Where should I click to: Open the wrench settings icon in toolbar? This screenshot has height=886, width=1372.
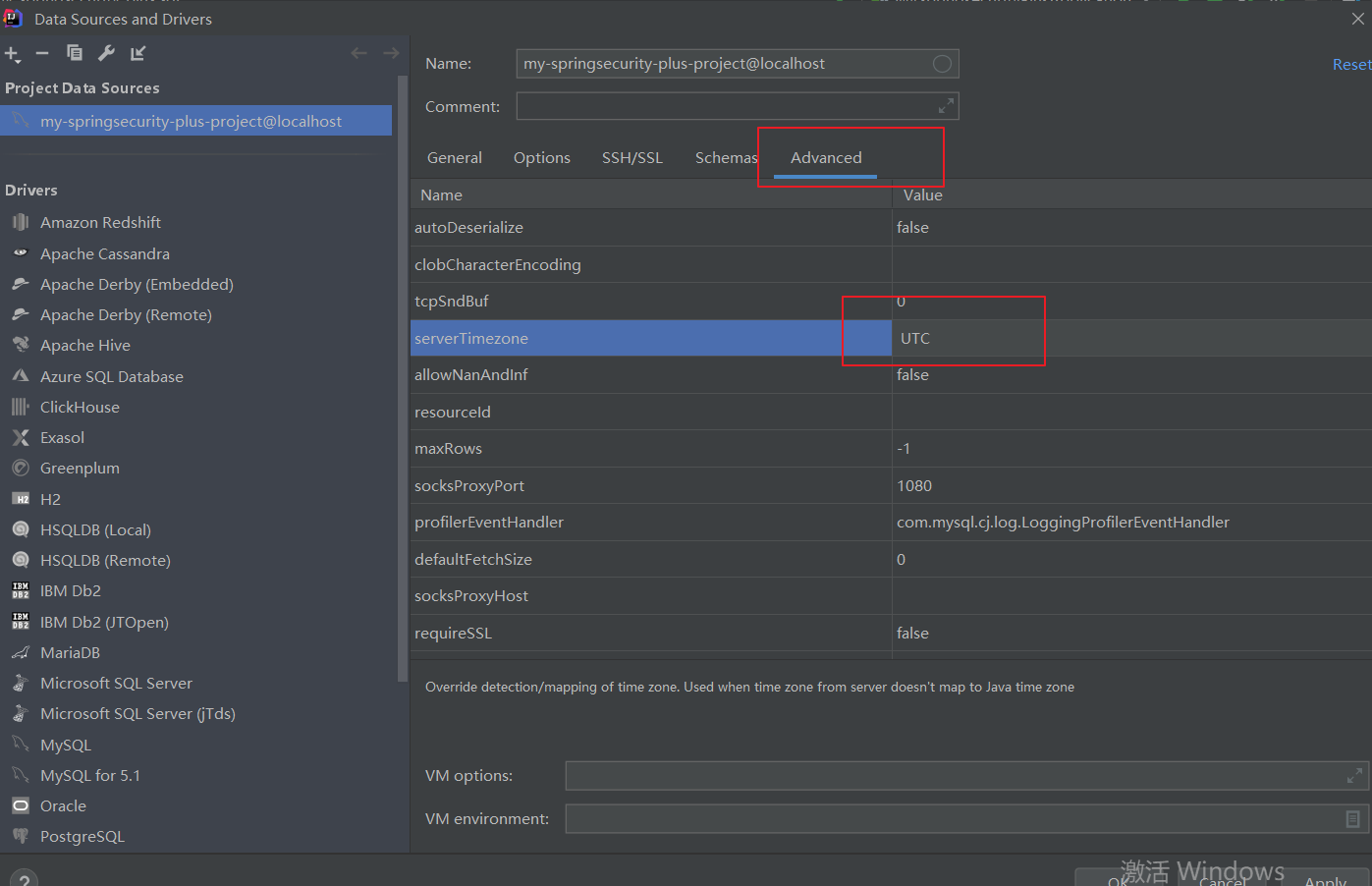tap(106, 53)
